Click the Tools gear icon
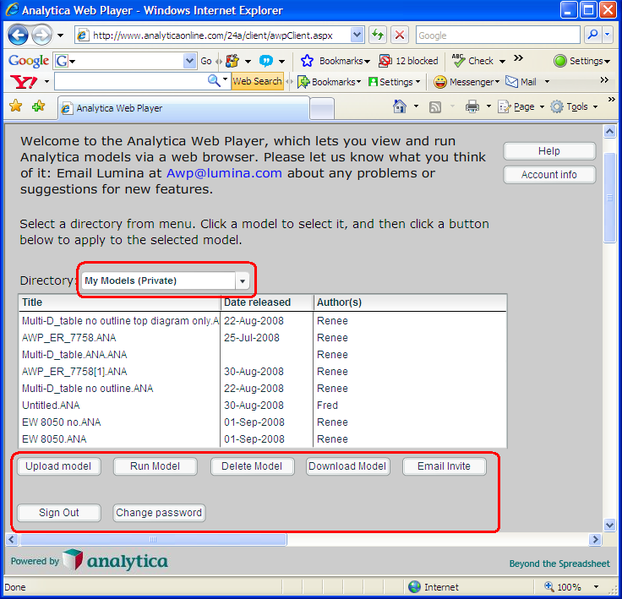 click(x=557, y=107)
